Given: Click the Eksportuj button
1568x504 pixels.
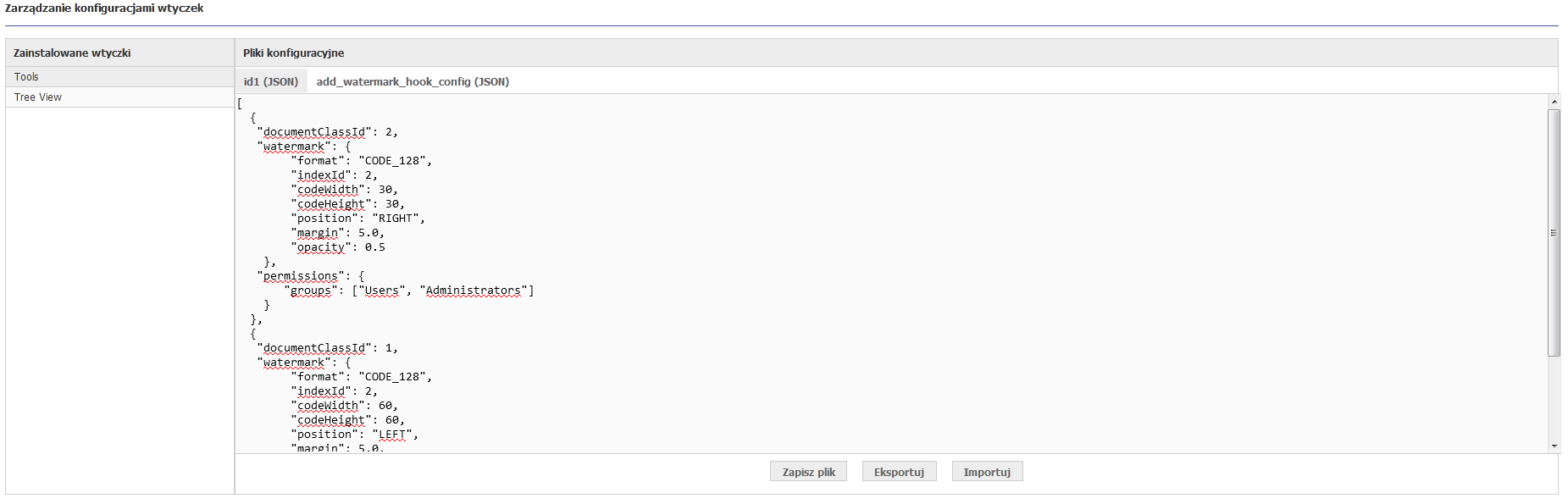Looking at the screenshot, I should coord(899,472).
